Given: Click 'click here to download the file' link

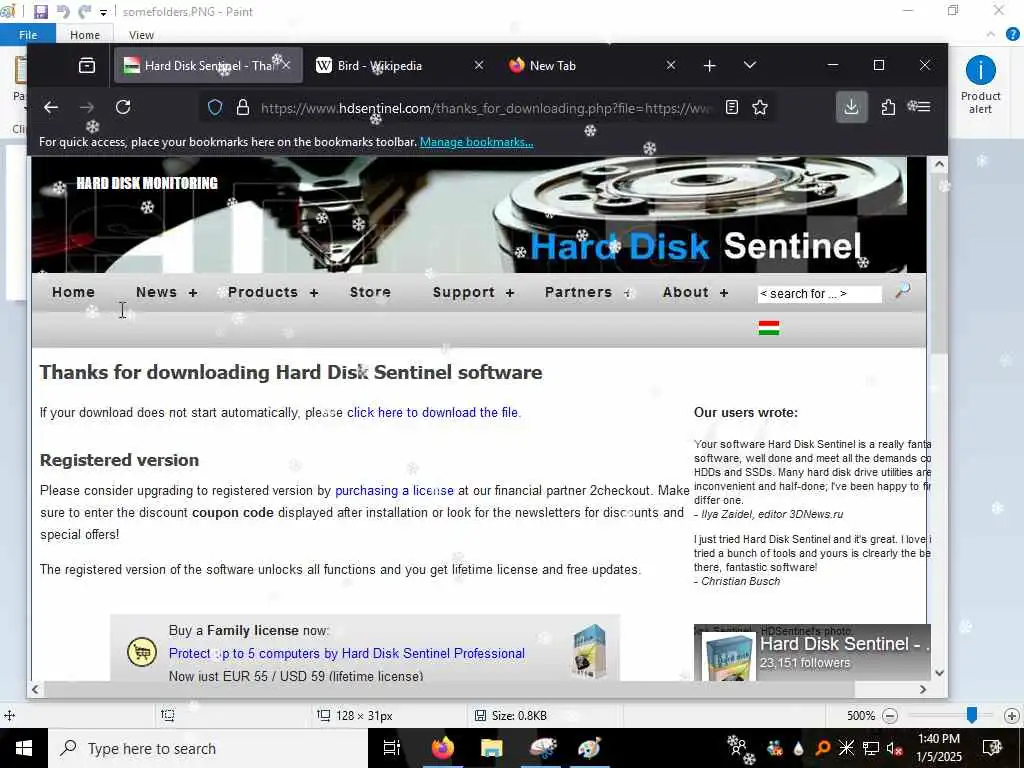Looking at the screenshot, I should 432,412.
